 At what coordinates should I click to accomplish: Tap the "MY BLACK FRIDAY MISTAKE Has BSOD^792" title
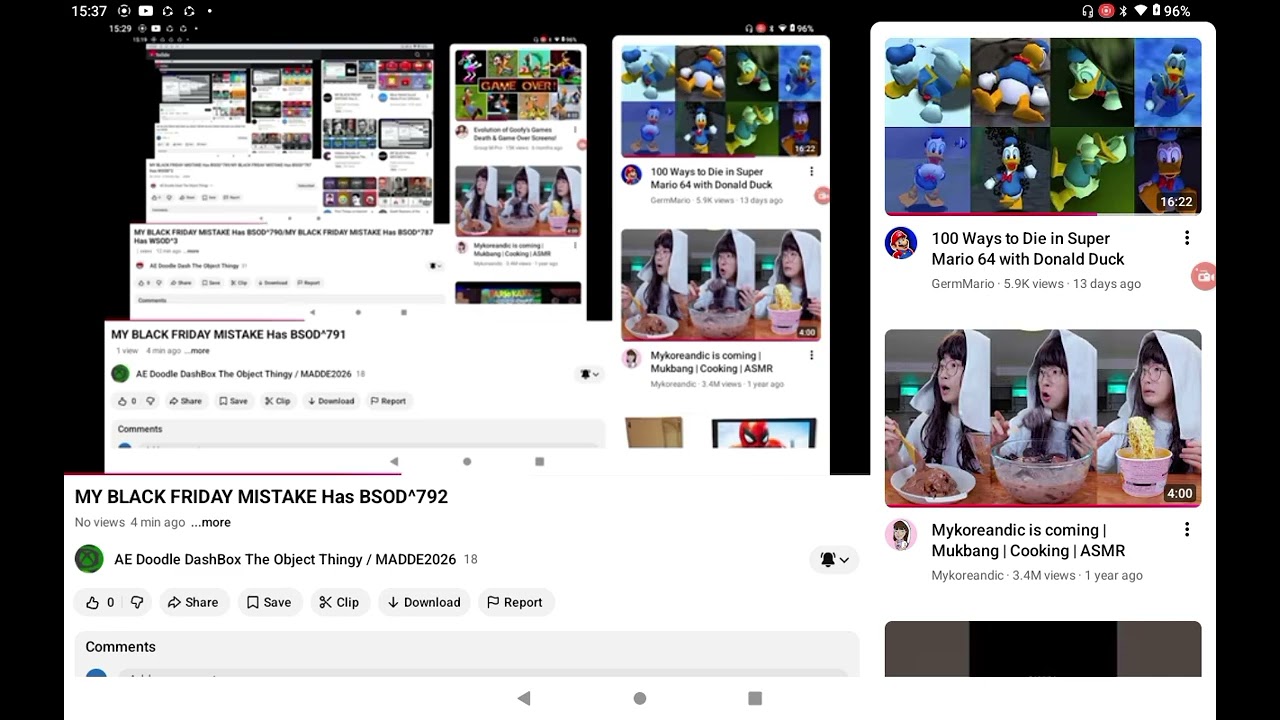(261, 496)
